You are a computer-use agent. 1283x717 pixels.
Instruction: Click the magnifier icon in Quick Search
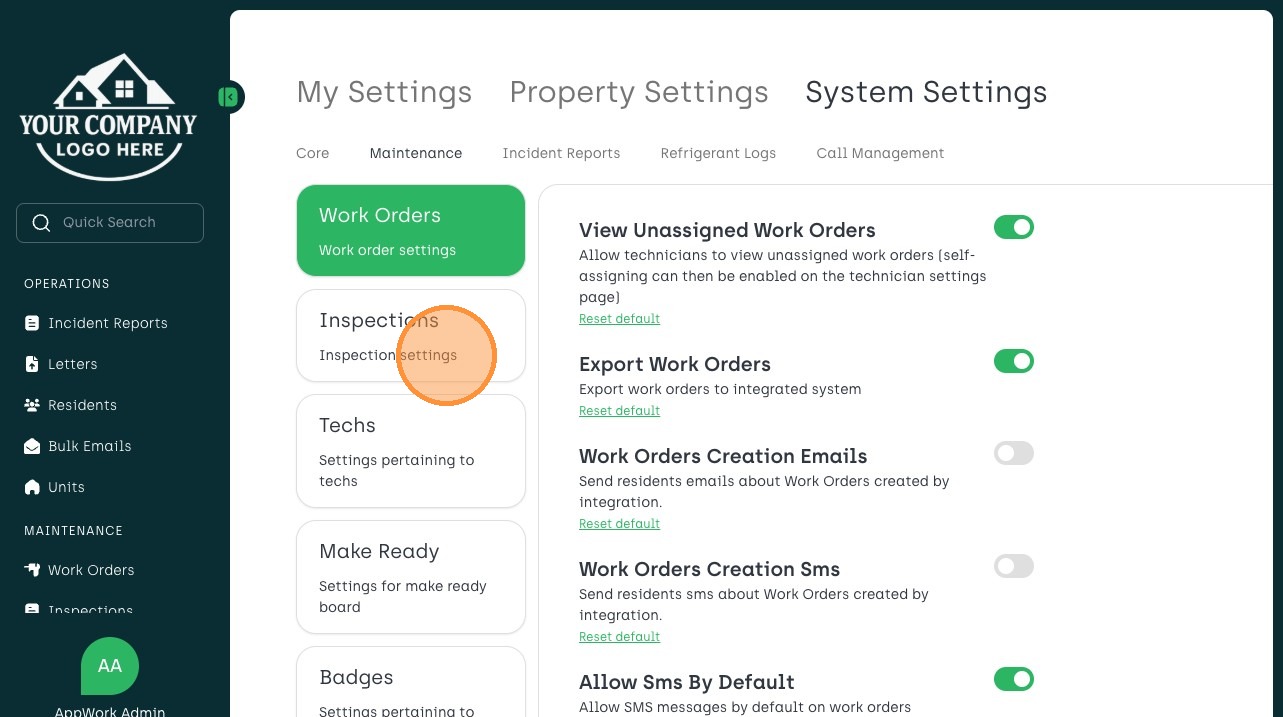click(x=41, y=223)
